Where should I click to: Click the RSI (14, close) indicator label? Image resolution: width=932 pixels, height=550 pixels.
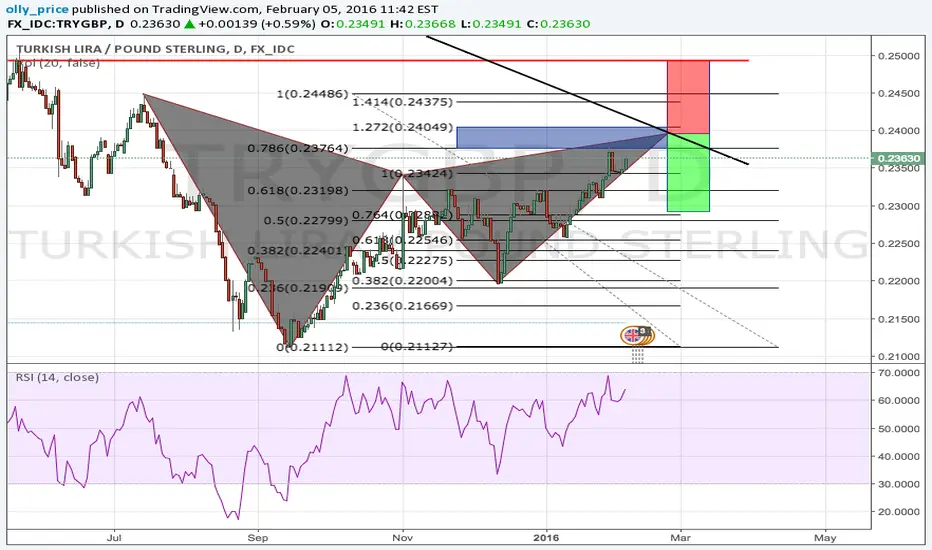click(57, 378)
